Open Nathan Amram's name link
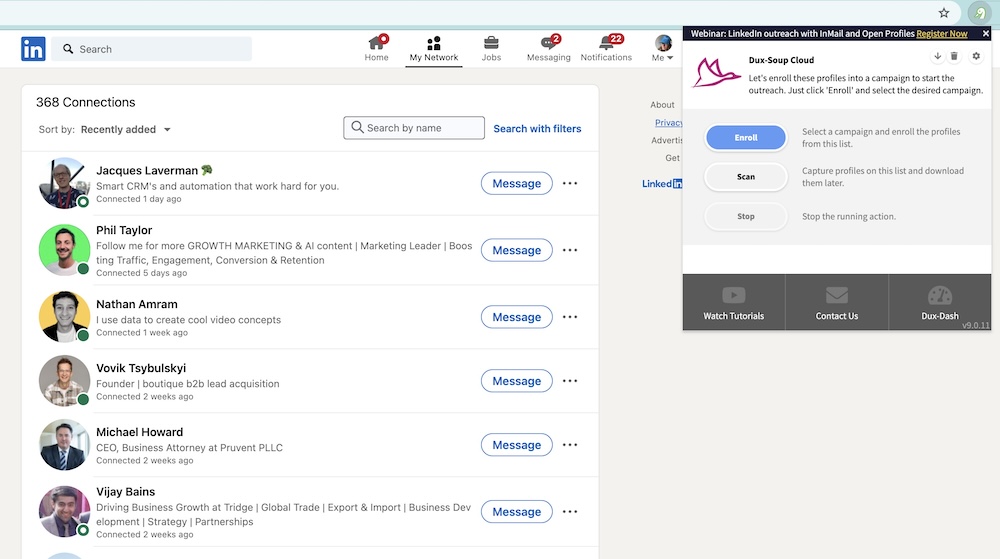This screenshot has height=559, width=1000. [x=136, y=304]
